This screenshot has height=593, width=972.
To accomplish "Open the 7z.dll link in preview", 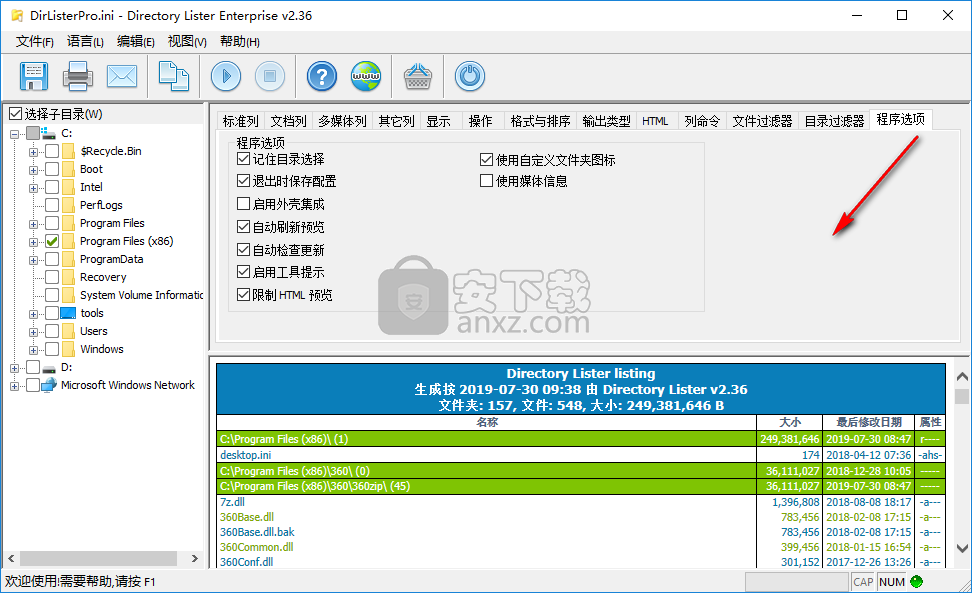I will [232, 502].
